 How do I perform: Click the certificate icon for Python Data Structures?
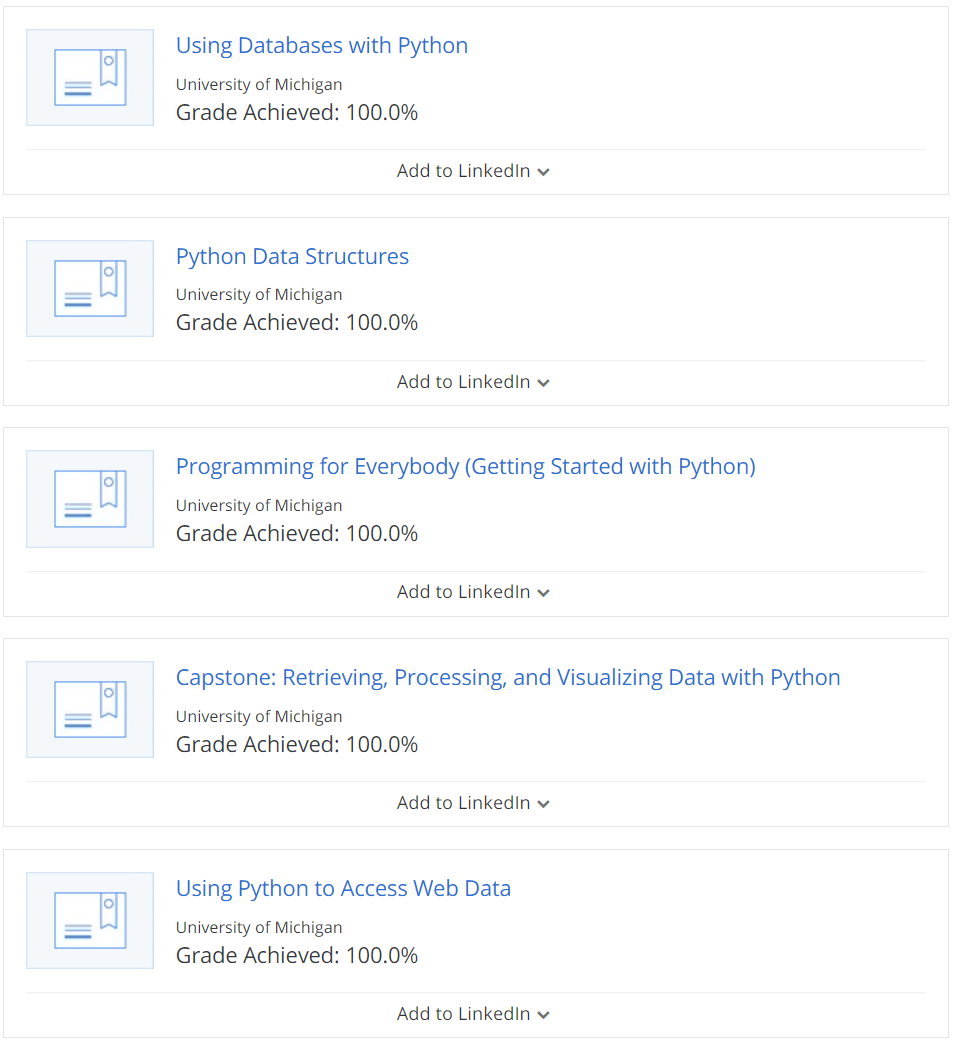point(89,288)
